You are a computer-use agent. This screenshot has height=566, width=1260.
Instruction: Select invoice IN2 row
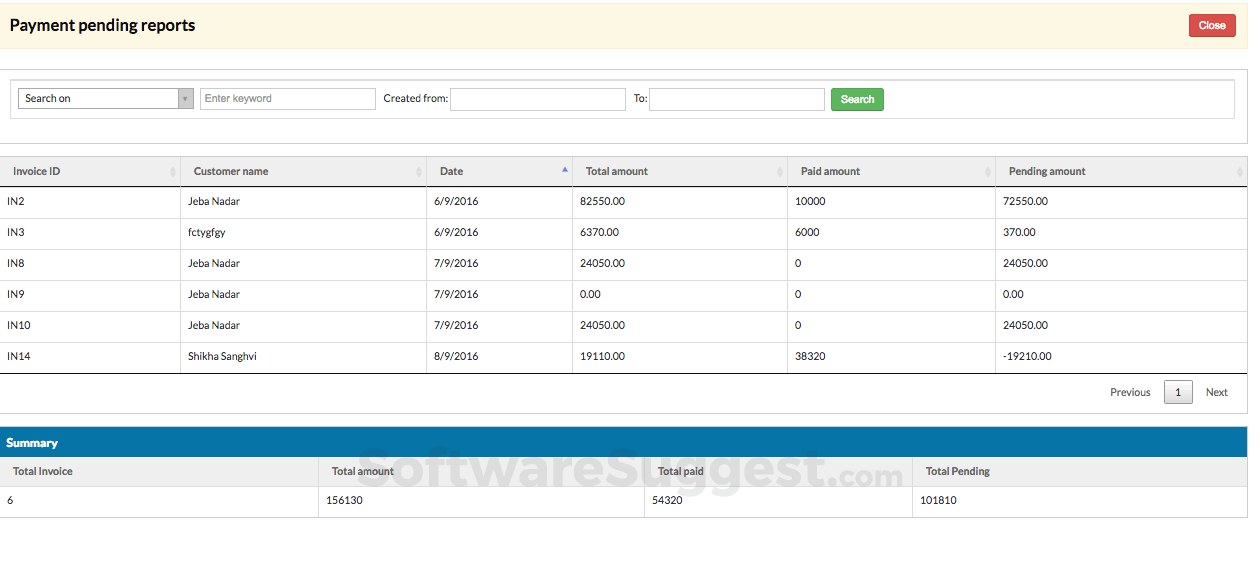[16, 201]
